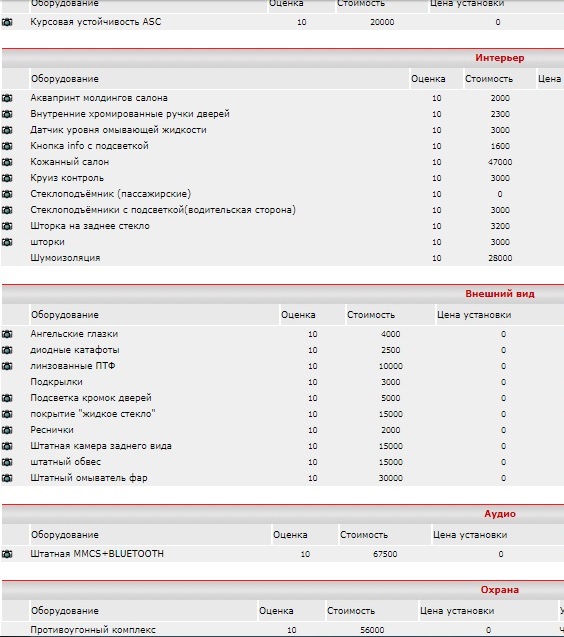Click cost value 67500 for MMCS+BLUETOOTH
The image size is (564, 637).
pos(385,554)
